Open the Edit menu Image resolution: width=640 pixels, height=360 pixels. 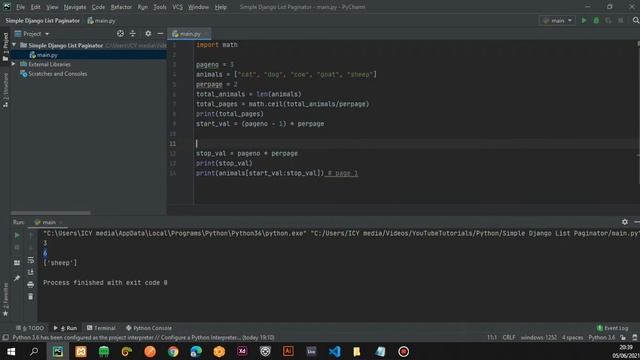click(36, 7)
